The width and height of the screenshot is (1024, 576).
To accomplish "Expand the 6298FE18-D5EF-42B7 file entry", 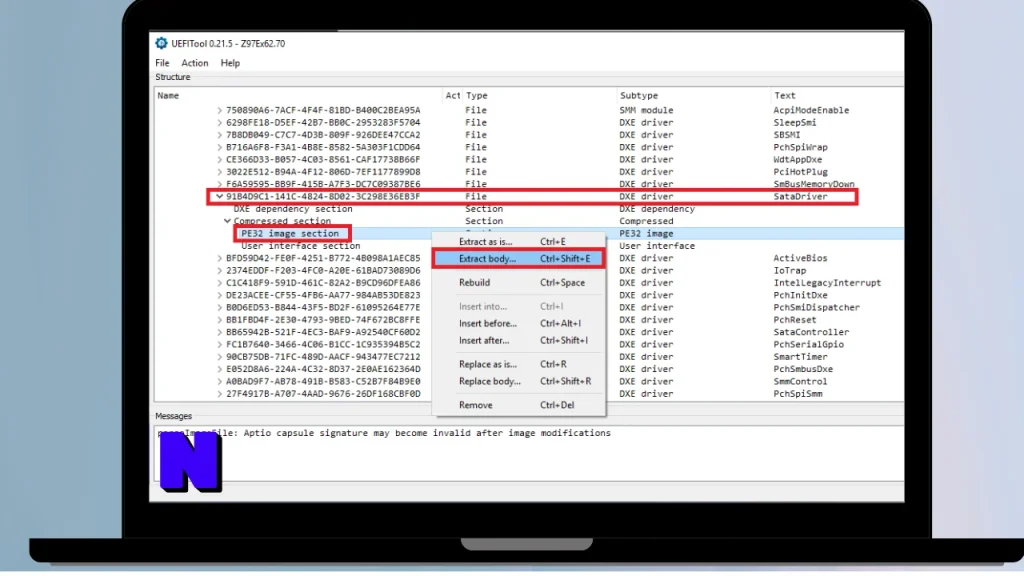I will [x=219, y=123].
